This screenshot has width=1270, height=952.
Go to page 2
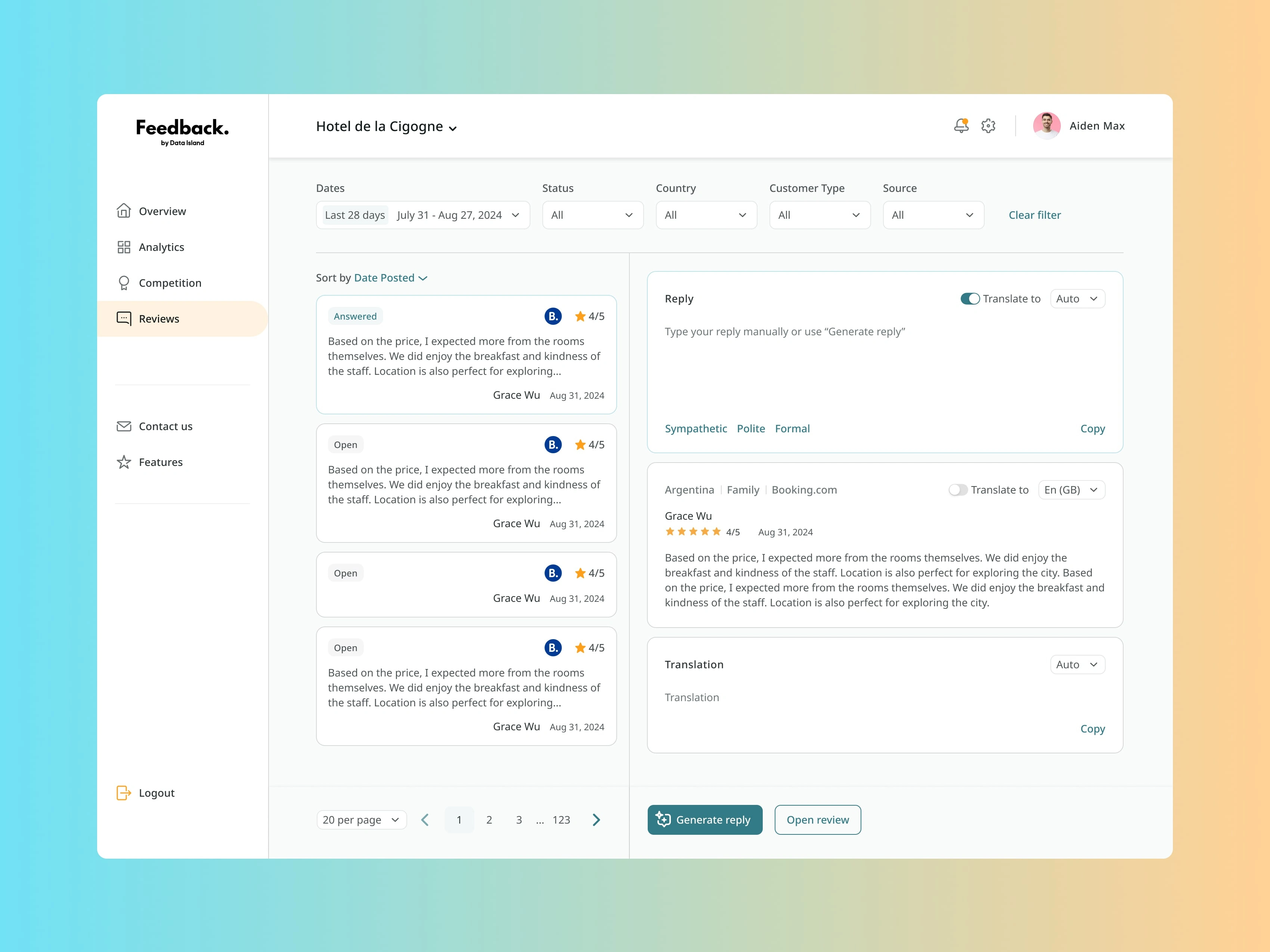[489, 819]
